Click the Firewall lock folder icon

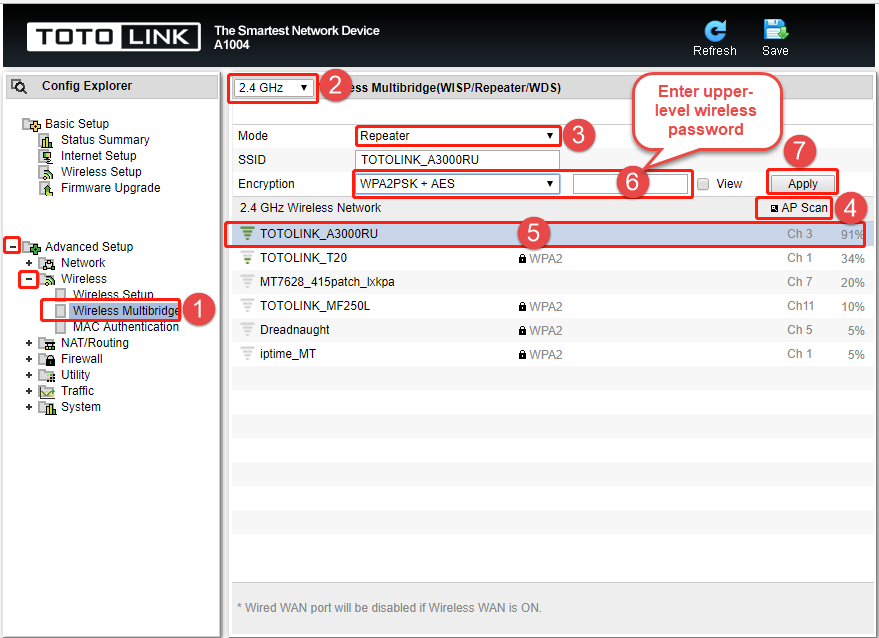coord(48,359)
